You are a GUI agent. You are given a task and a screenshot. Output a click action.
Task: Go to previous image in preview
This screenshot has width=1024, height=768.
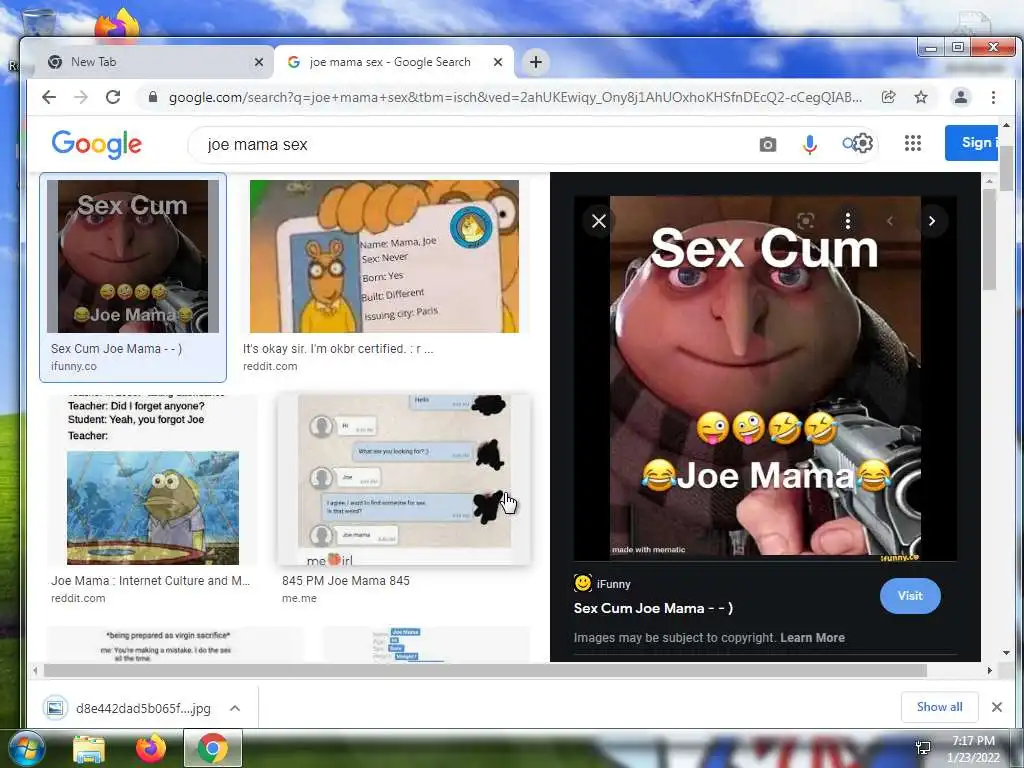click(x=889, y=221)
